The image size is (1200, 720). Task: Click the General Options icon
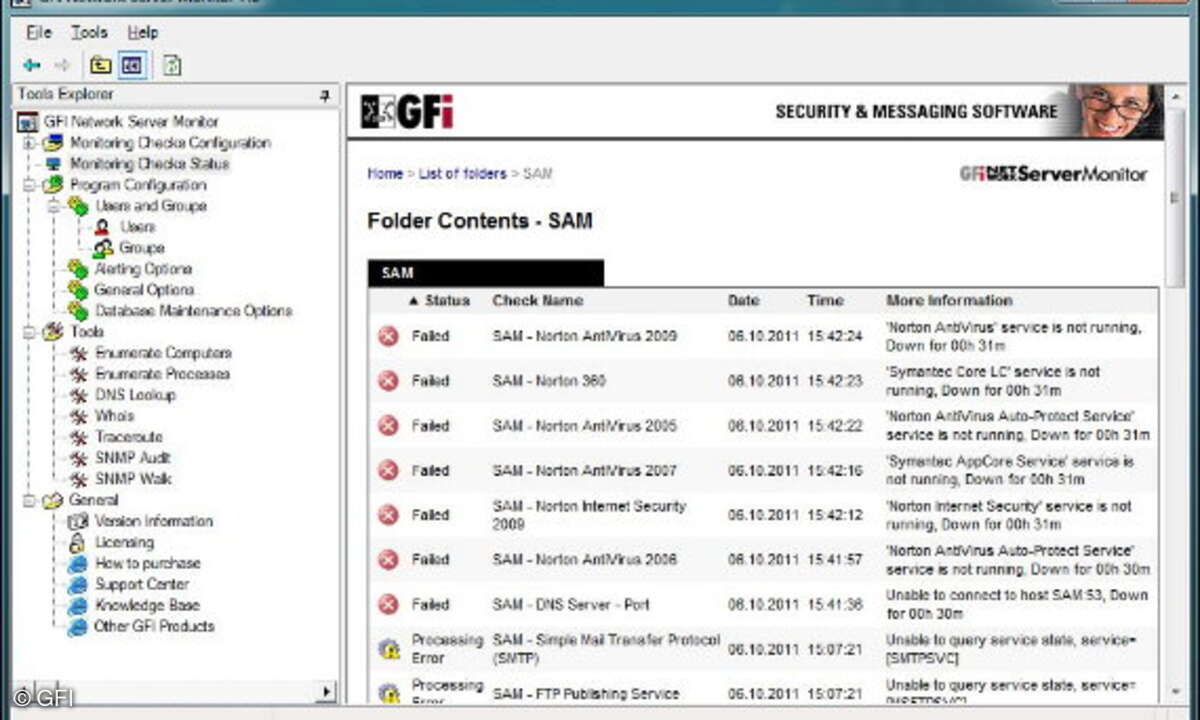[x=78, y=290]
